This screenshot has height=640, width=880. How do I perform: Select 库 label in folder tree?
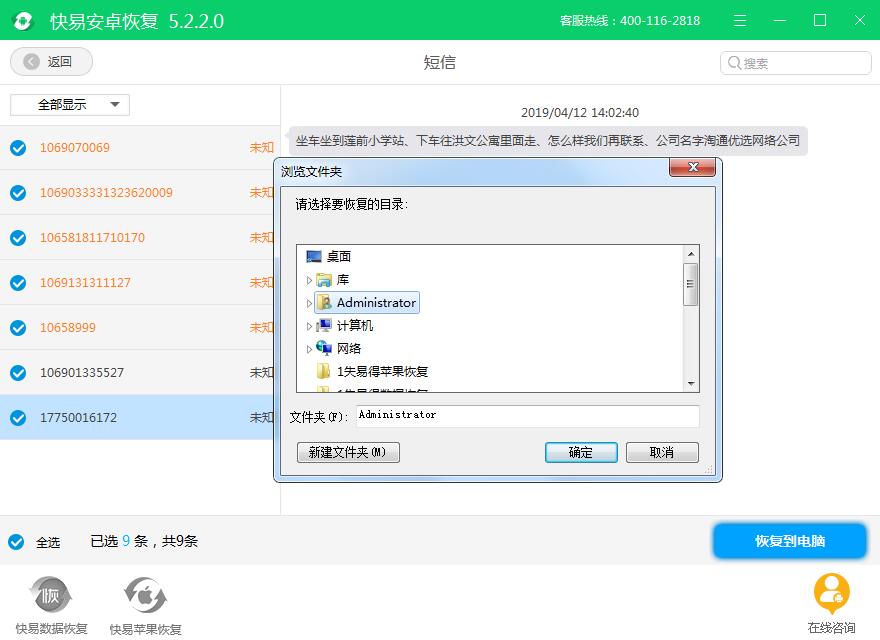pyautogui.click(x=342, y=280)
